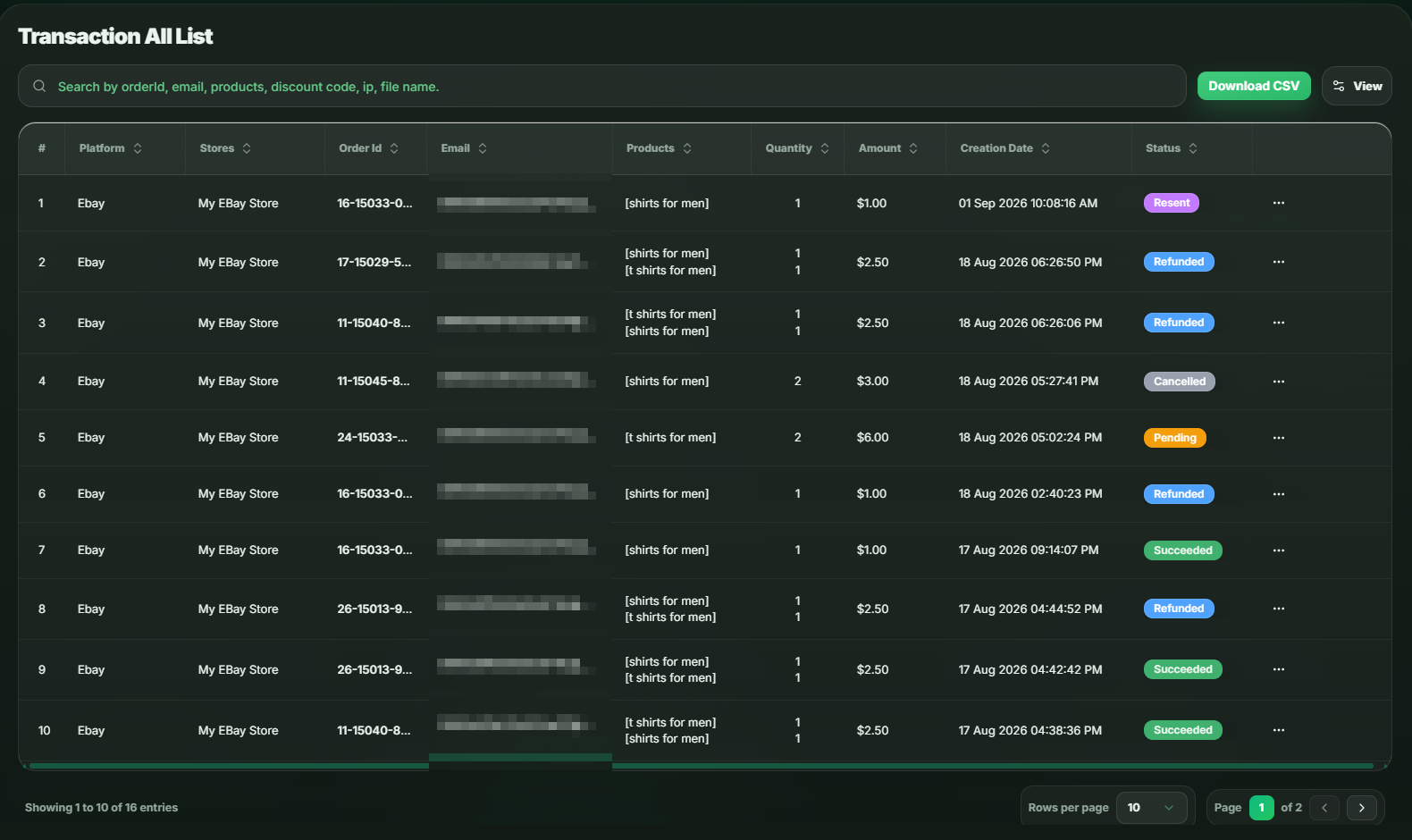Sort by Amount column arrows
The height and width of the screenshot is (840, 1412).
pyautogui.click(x=913, y=148)
